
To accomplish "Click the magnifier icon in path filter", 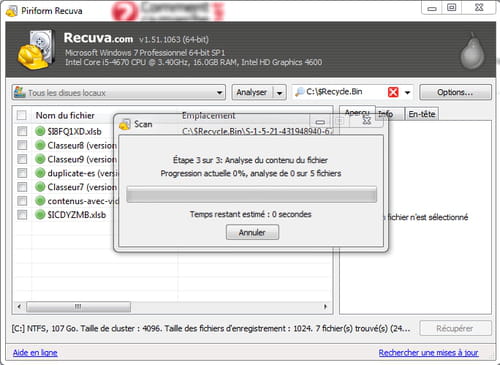I will click(x=300, y=92).
